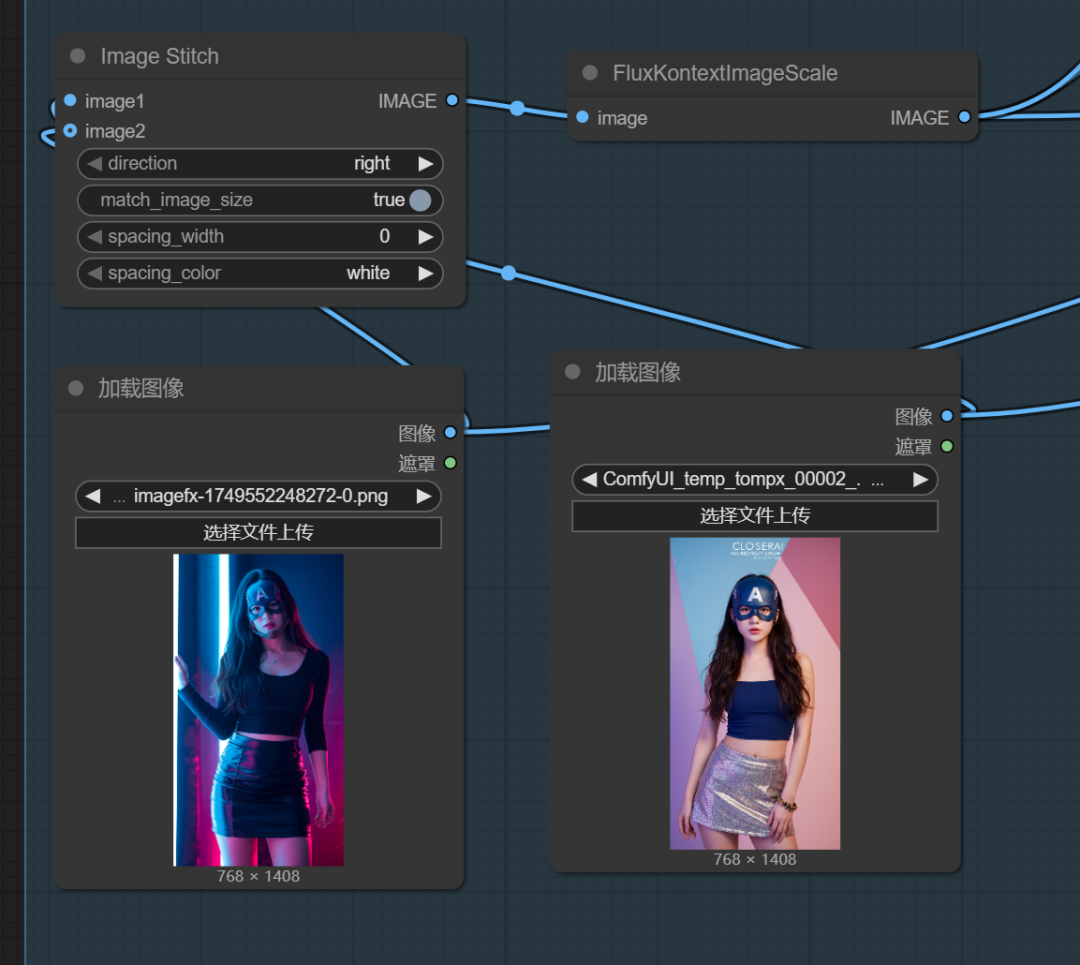The height and width of the screenshot is (965, 1080).
Task: Click the spacing_width value field showing 0
Action: click(260, 236)
